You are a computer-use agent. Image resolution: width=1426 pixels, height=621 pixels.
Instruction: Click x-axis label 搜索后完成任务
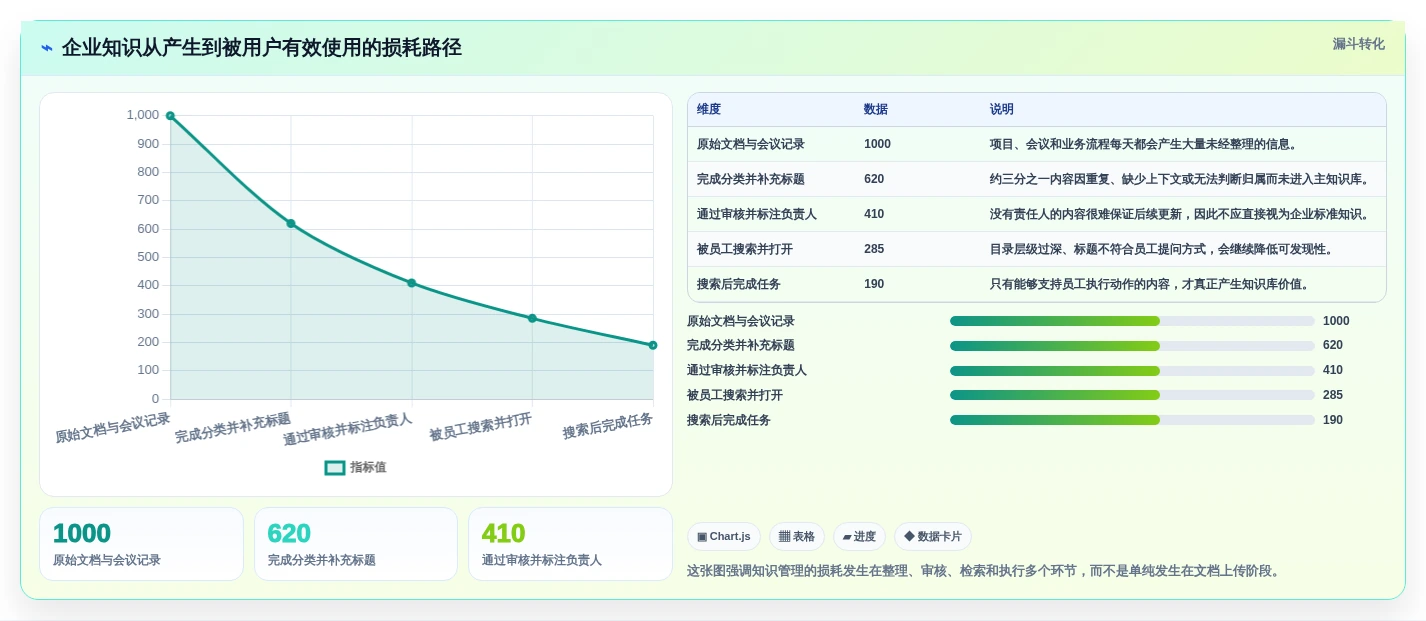[608, 425]
